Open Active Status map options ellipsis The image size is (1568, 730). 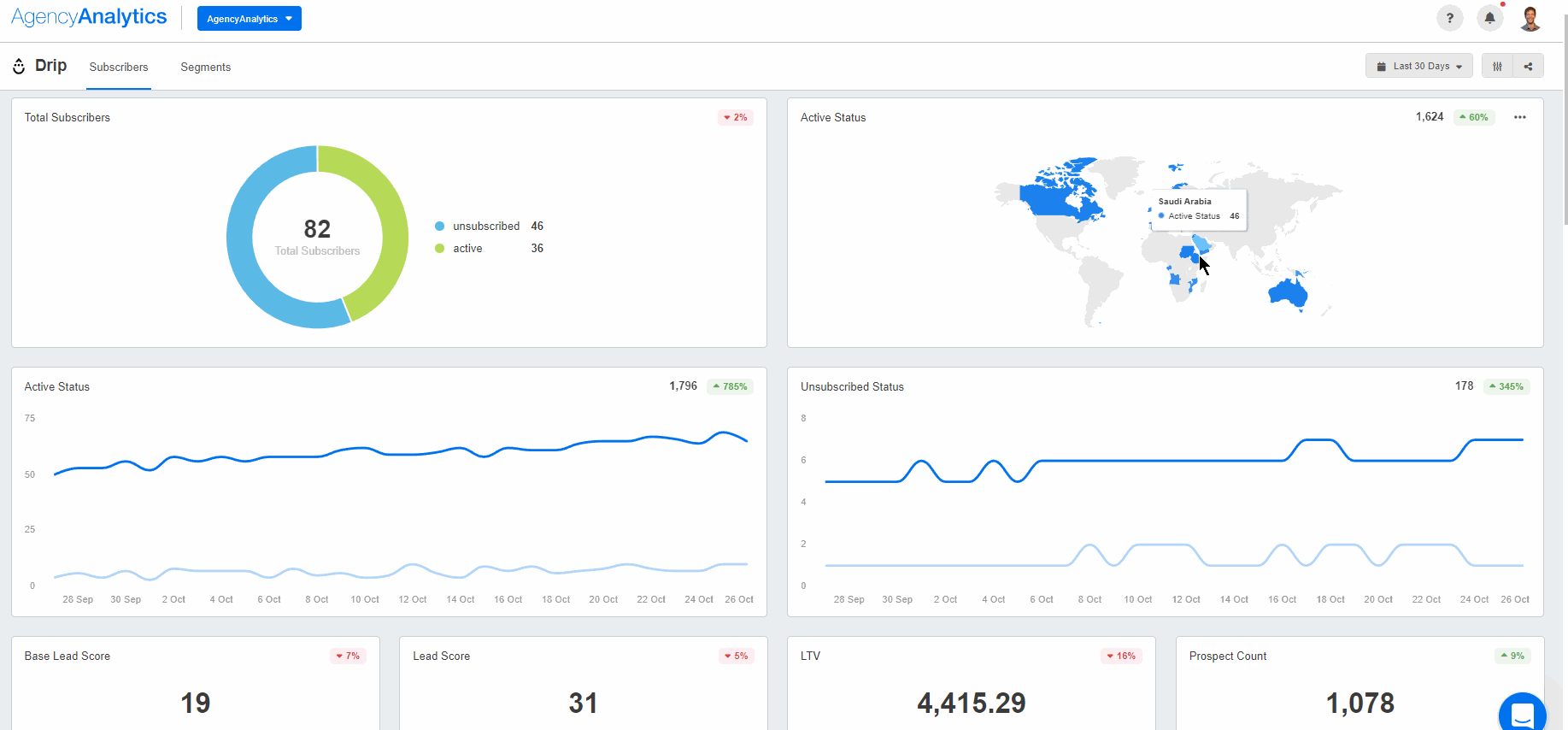(x=1519, y=117)
